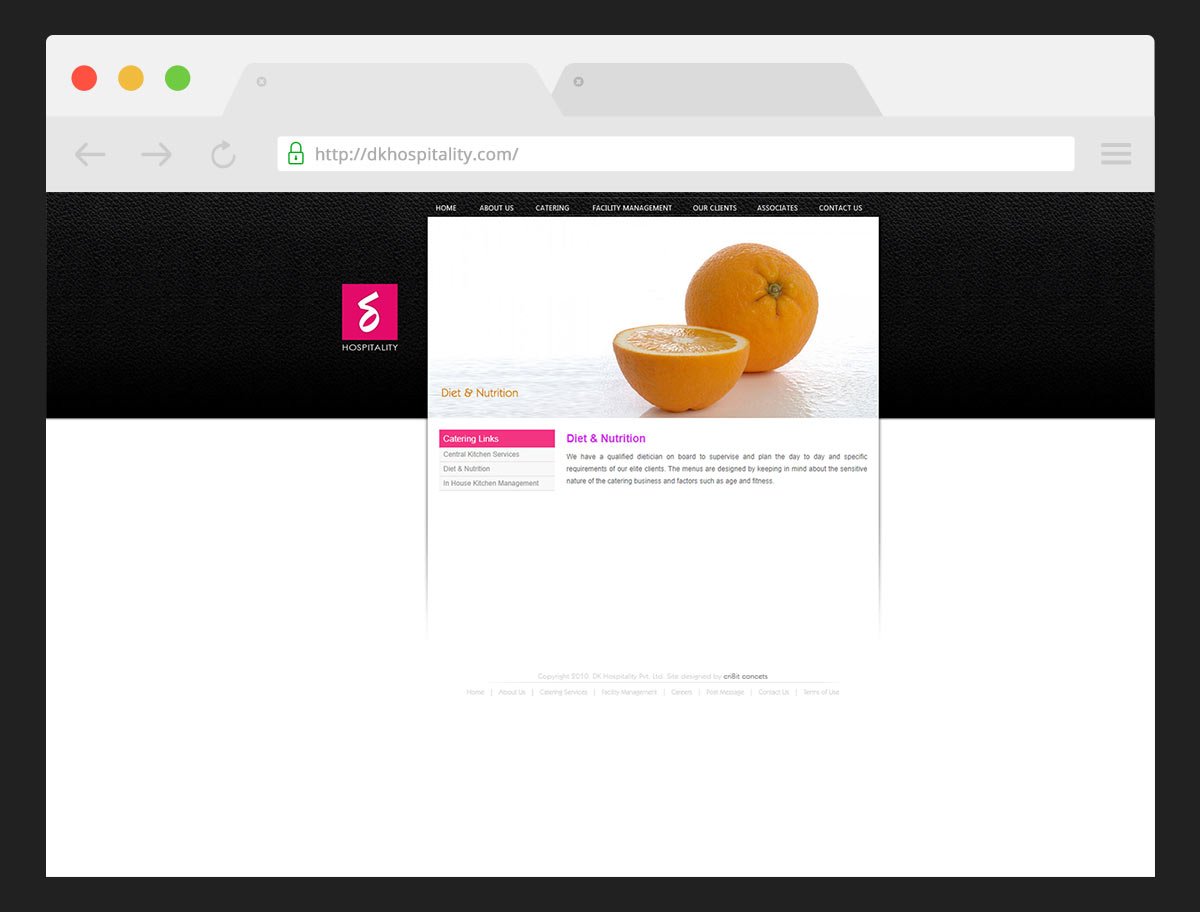
Task: Open Facility Management from top menu
Action: (632, 208)
